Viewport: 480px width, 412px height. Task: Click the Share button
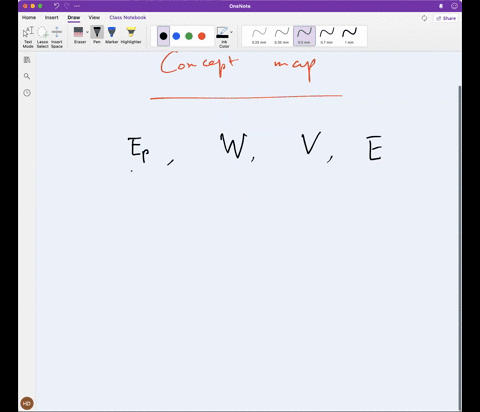click(446, 18)
